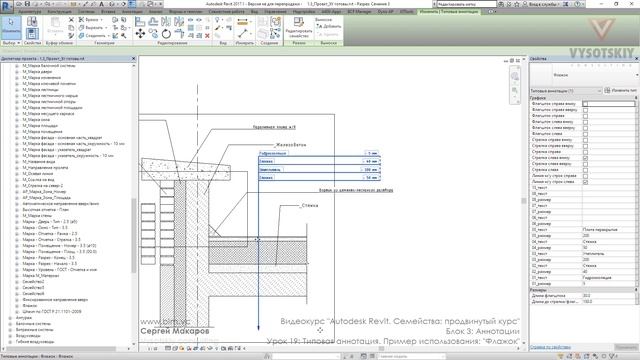640x360 pixels.
Task: Check 'Стрелка справа внизу' checkbox
Action: (585, 140)
